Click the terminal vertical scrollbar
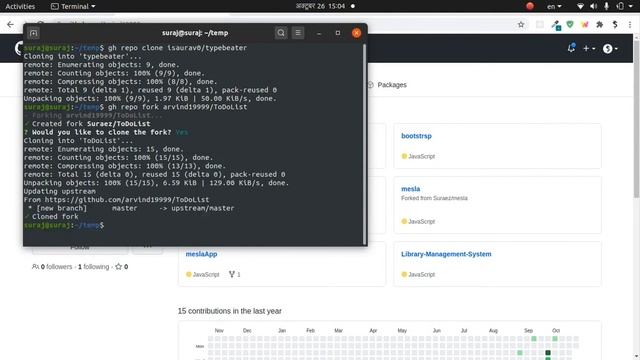Viewport: 640px width, 360px height. click(x=364, y=143)
